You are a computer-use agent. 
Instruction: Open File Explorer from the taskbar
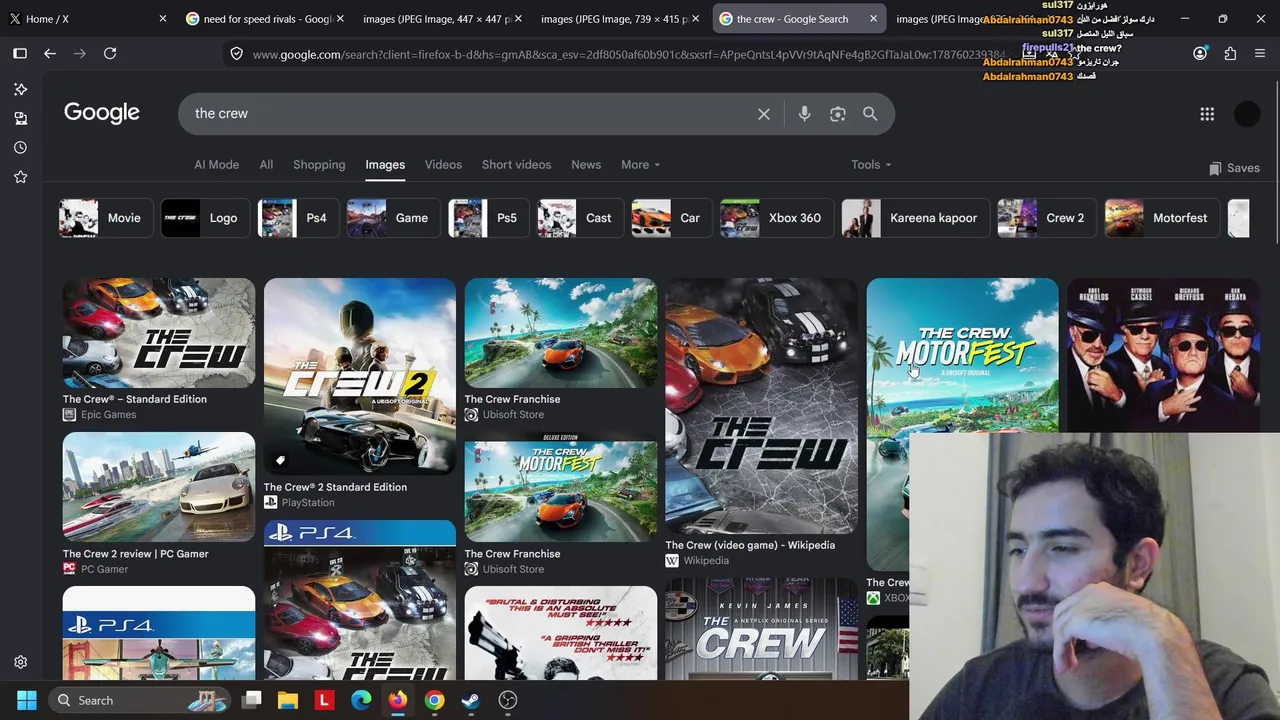coord(288,700)
